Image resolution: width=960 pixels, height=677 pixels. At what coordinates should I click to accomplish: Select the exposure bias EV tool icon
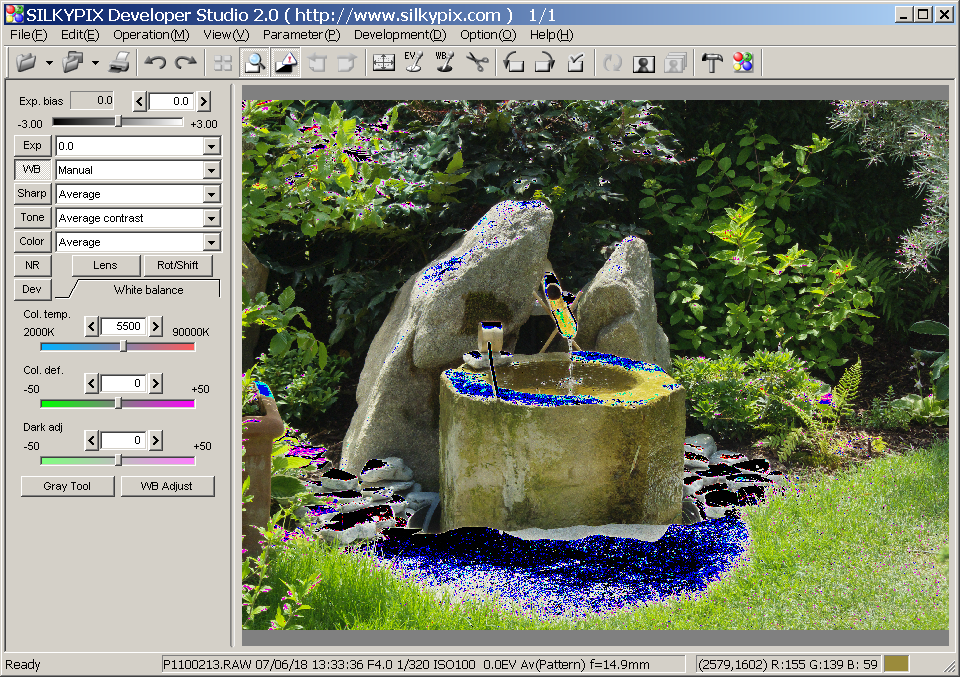[x=414, y=63]
